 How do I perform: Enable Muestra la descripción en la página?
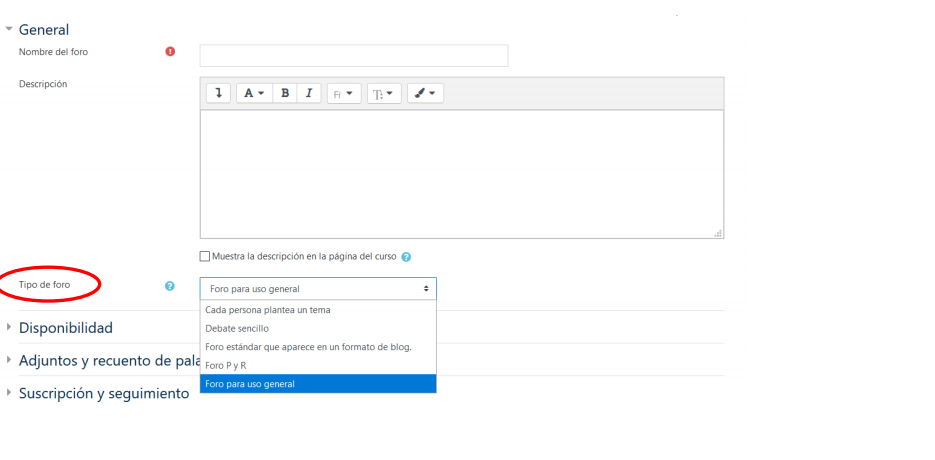206,256
